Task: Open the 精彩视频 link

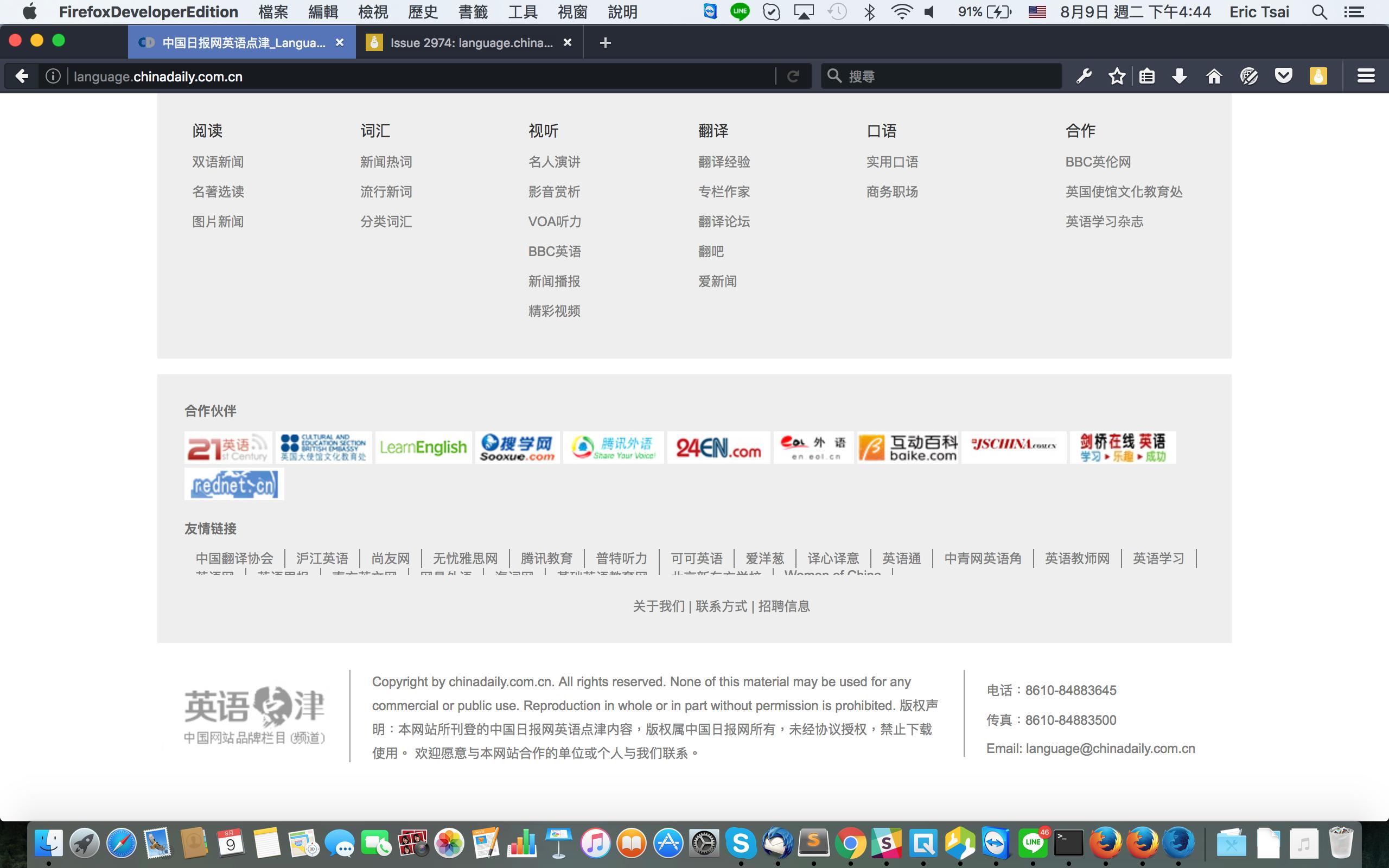Action: [x=555, y=311]
